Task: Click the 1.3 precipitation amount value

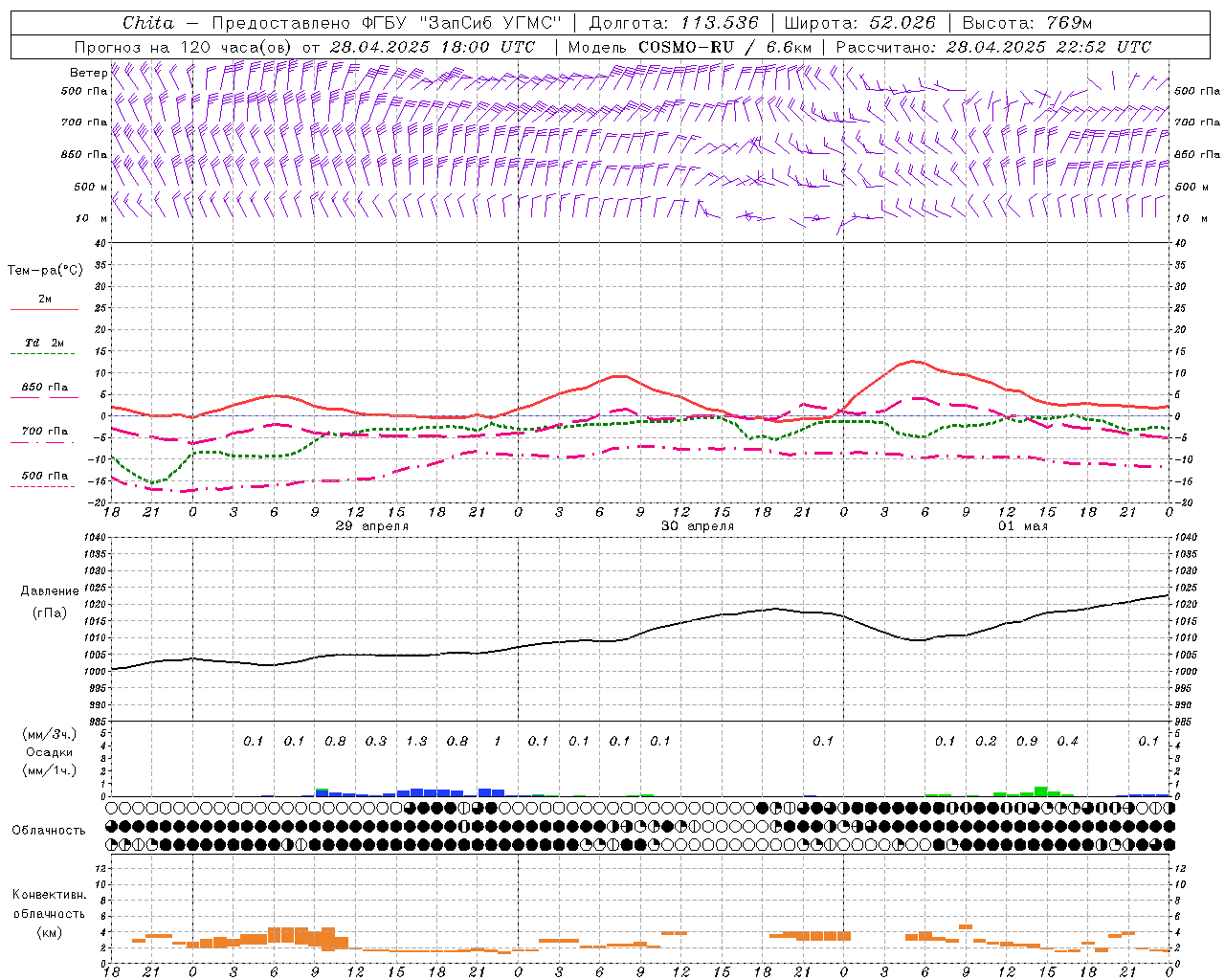Action: tap(416, 742)
